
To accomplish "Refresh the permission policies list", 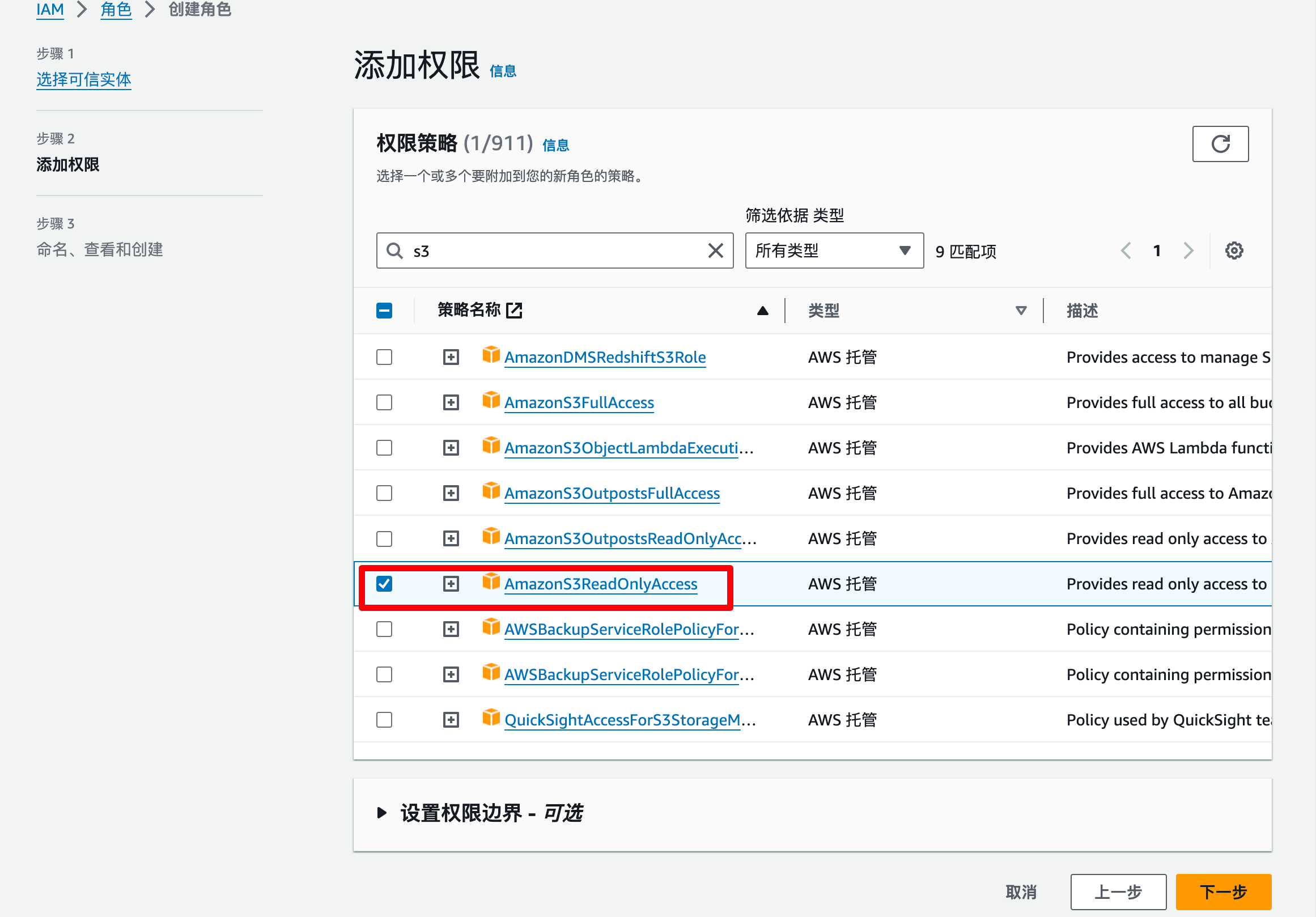I will [x=1220, y=144].
